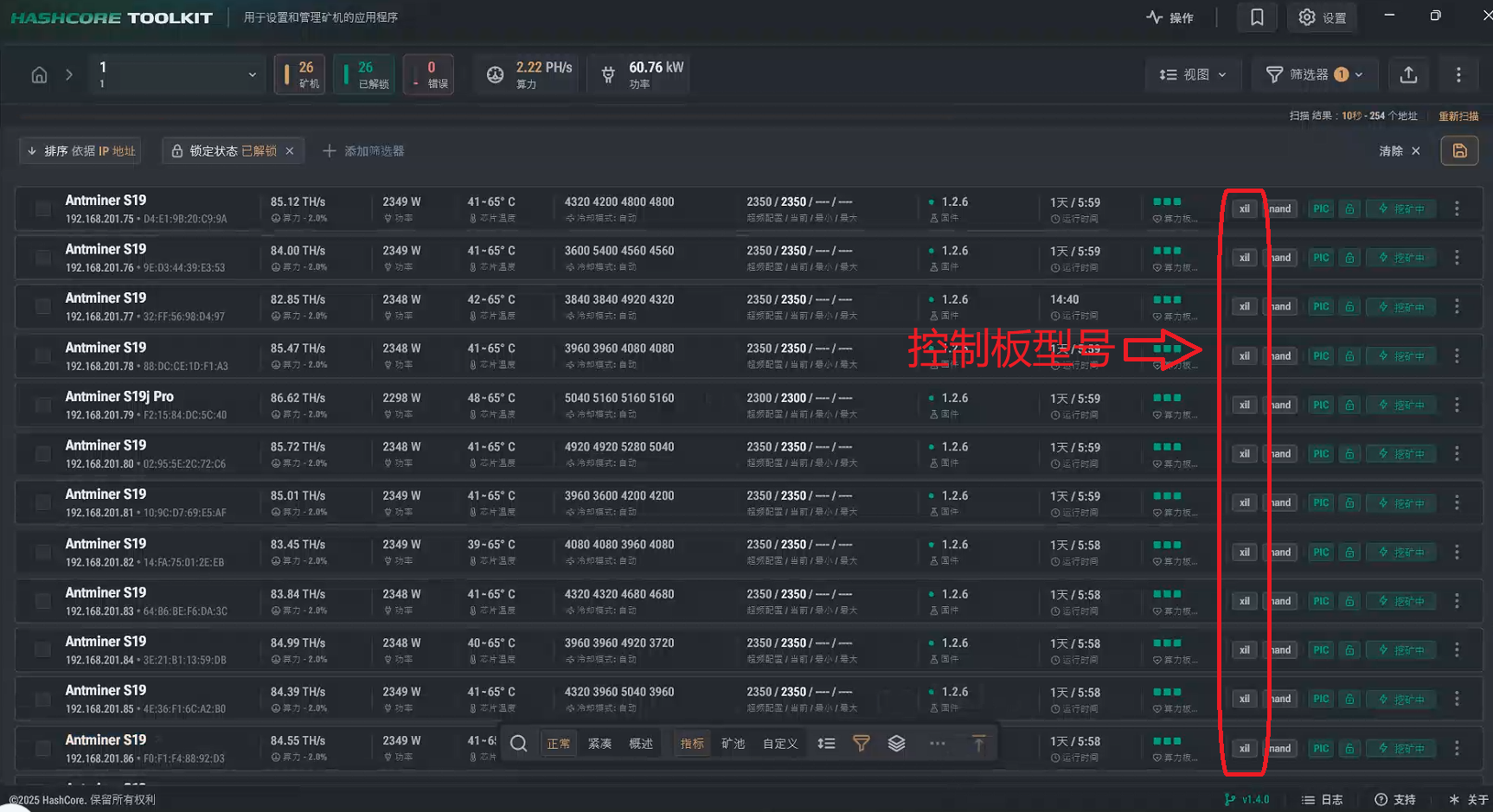Viewport: 1493px width, 812px height.
Task: Click 85.12 TH/s hashrate value
Action: coord(298,202)
